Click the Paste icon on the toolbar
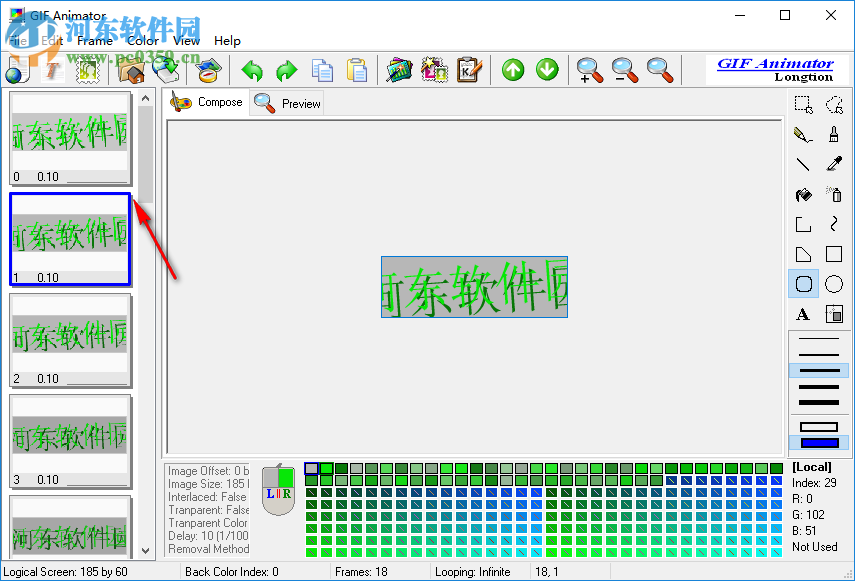The width and height of the screenshot is (855, 581). click(357, 70)
